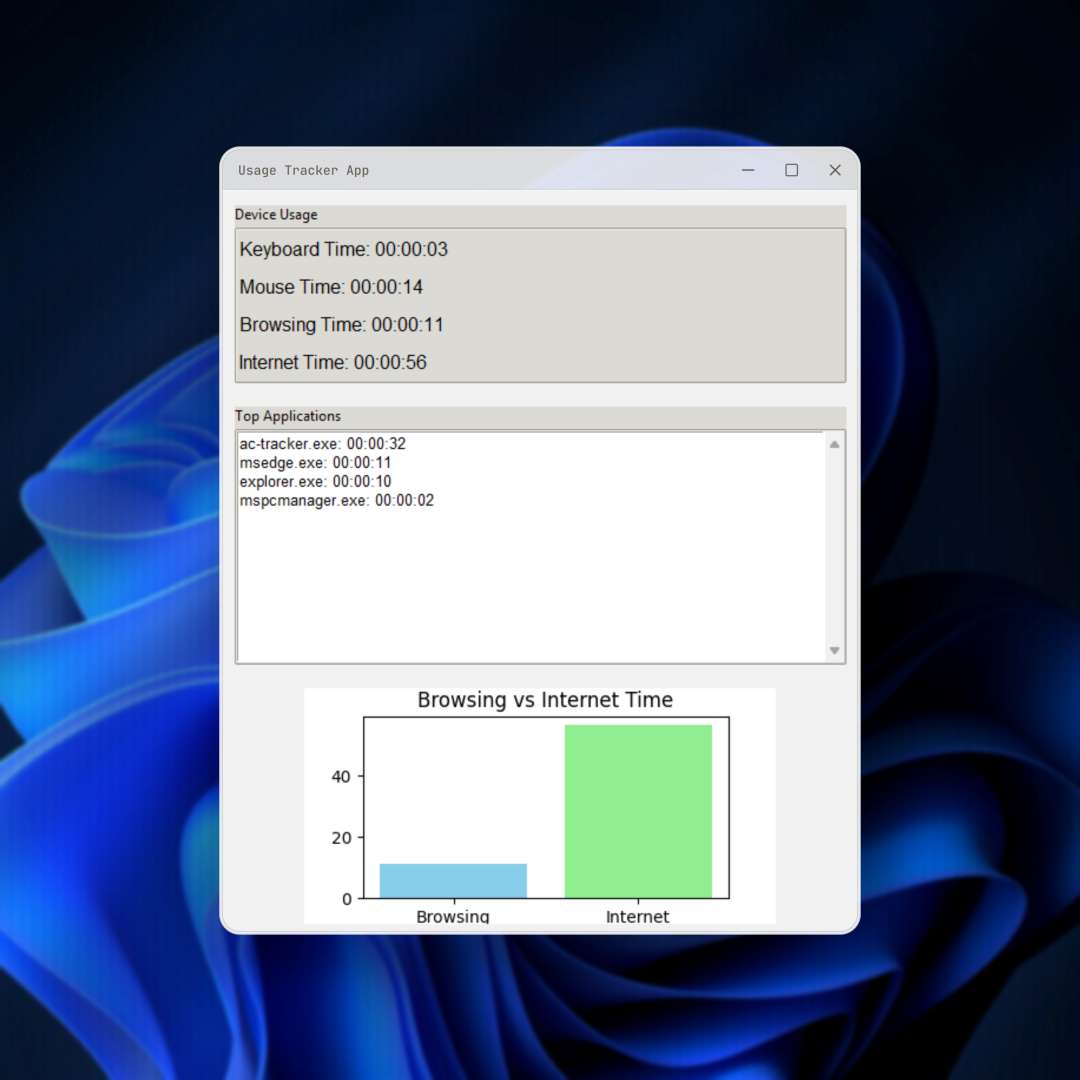1080x1080 pixels.
Task: Click the Browsing vs Internet Time chart title
Action: 545,700
